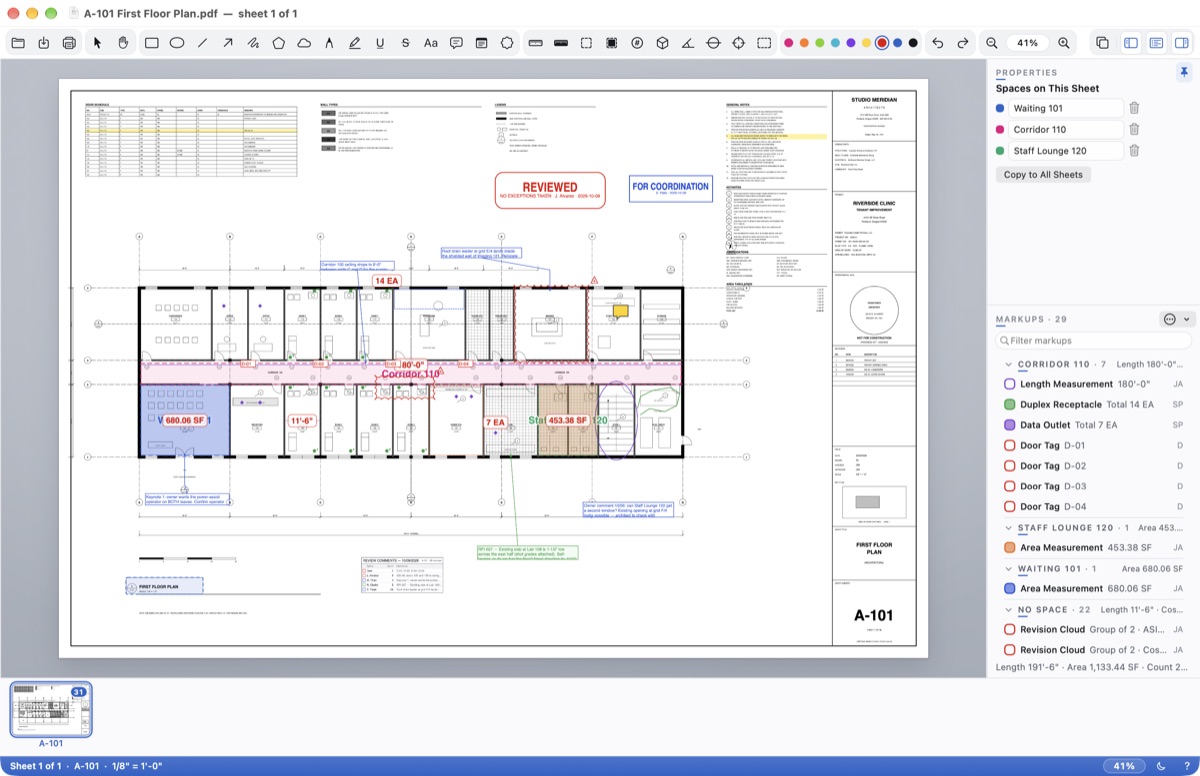Open the markups options dropdown

click(x=1177, y=319)
